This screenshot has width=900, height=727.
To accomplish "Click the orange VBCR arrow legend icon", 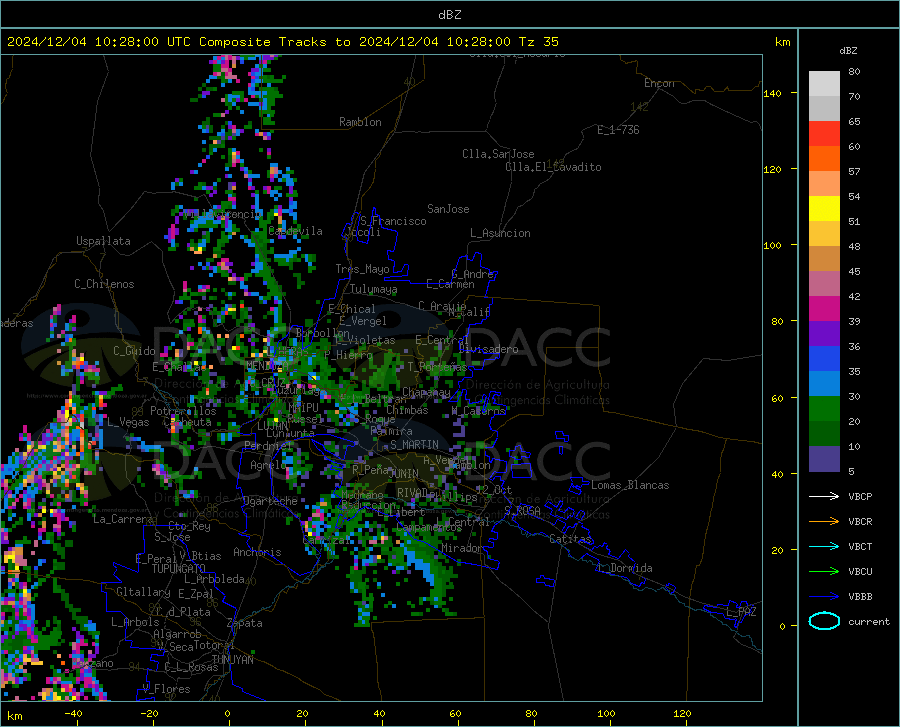I will (824, 522).
